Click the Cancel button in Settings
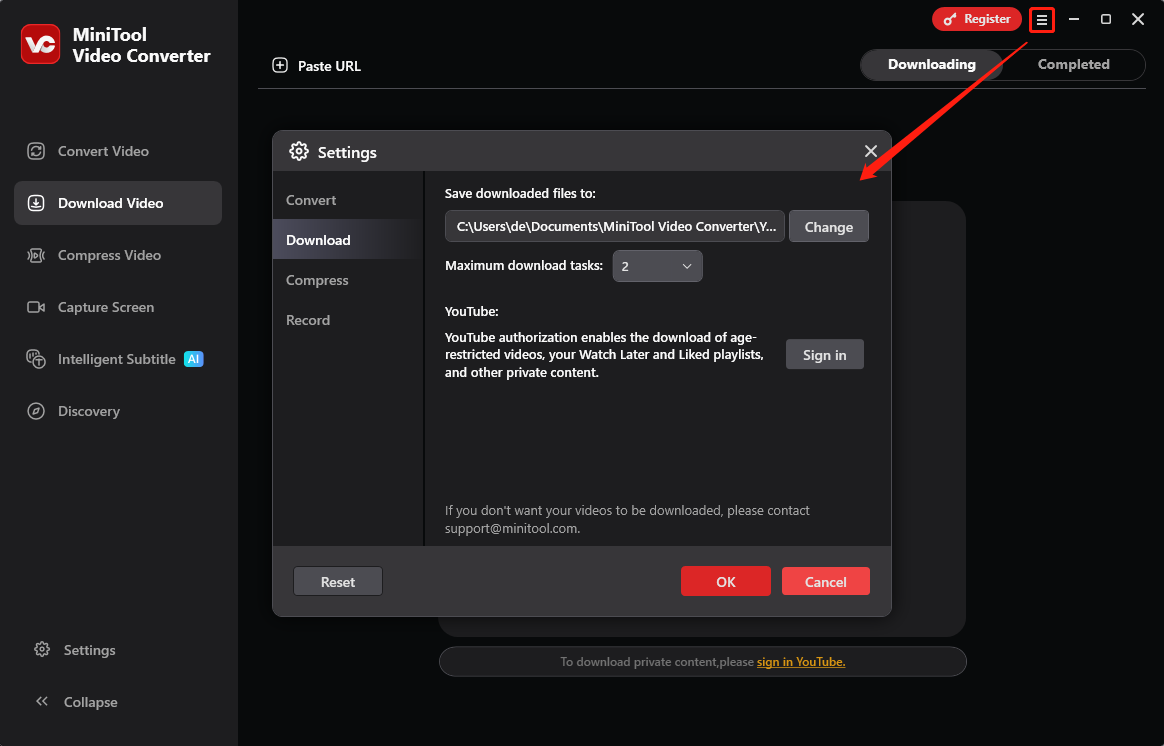Image resolution: width=1164 pixels, height=746 pixels. click(x=825, y=582)
